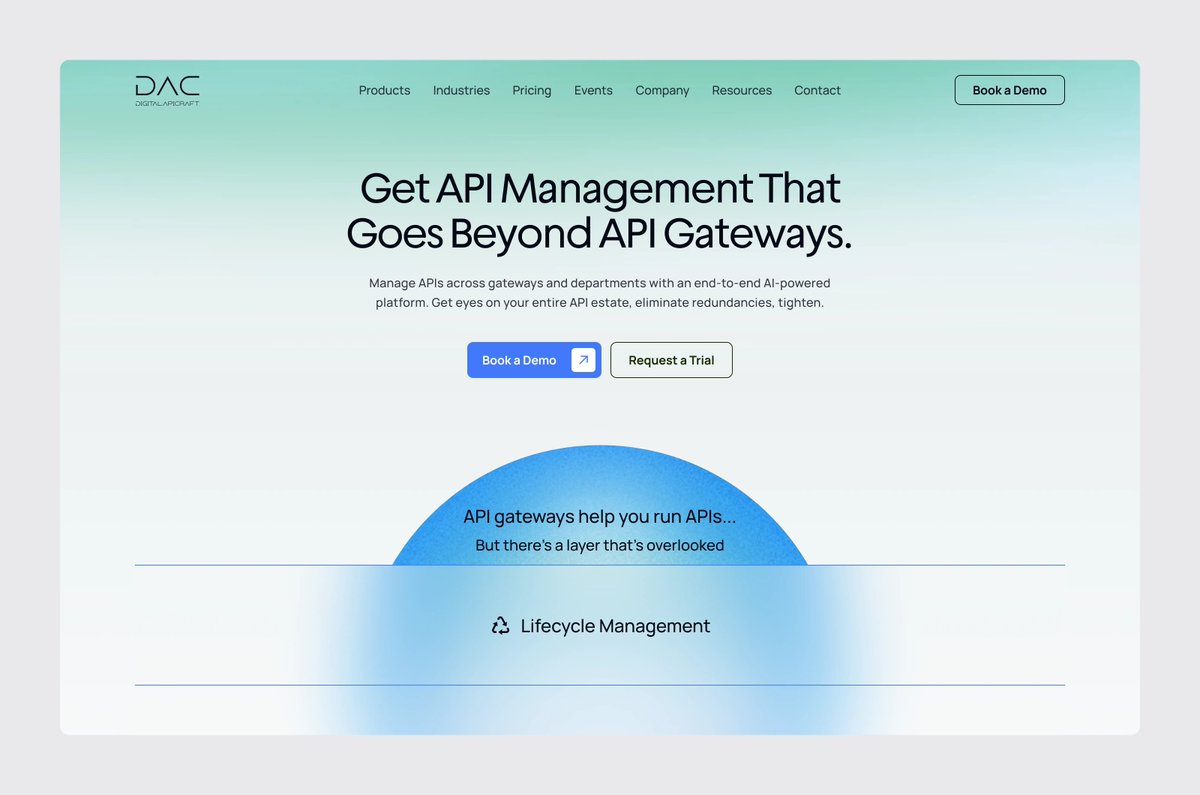The height and width of the screenshot is (795, 1200).
Task: Click the recycle icon beside Lifecycle Management
Action: click(x=500, y=626)
